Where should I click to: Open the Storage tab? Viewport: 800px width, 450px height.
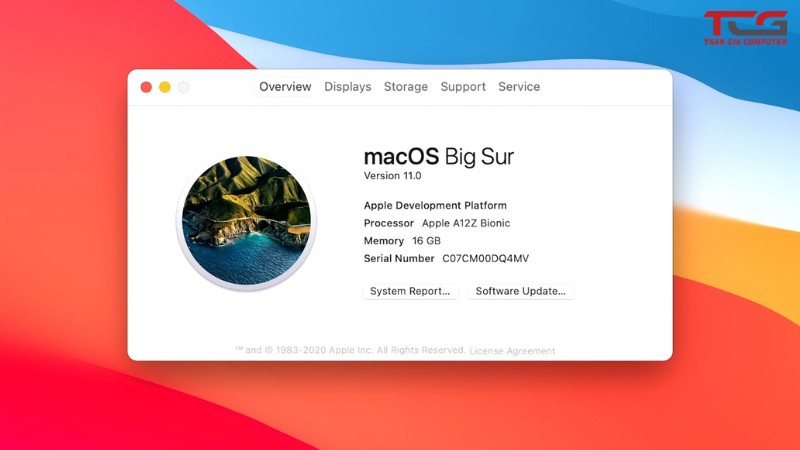tap(406, 87)
